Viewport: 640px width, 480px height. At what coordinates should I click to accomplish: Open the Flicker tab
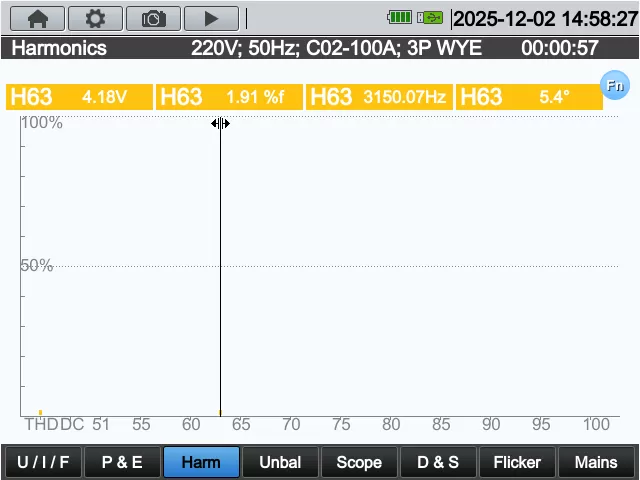click(517, 462)
